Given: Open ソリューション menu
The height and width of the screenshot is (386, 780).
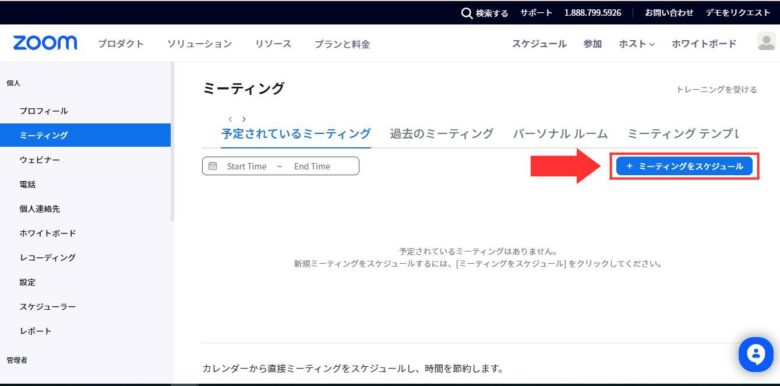Looking at the screenshot, I should 199,44.
